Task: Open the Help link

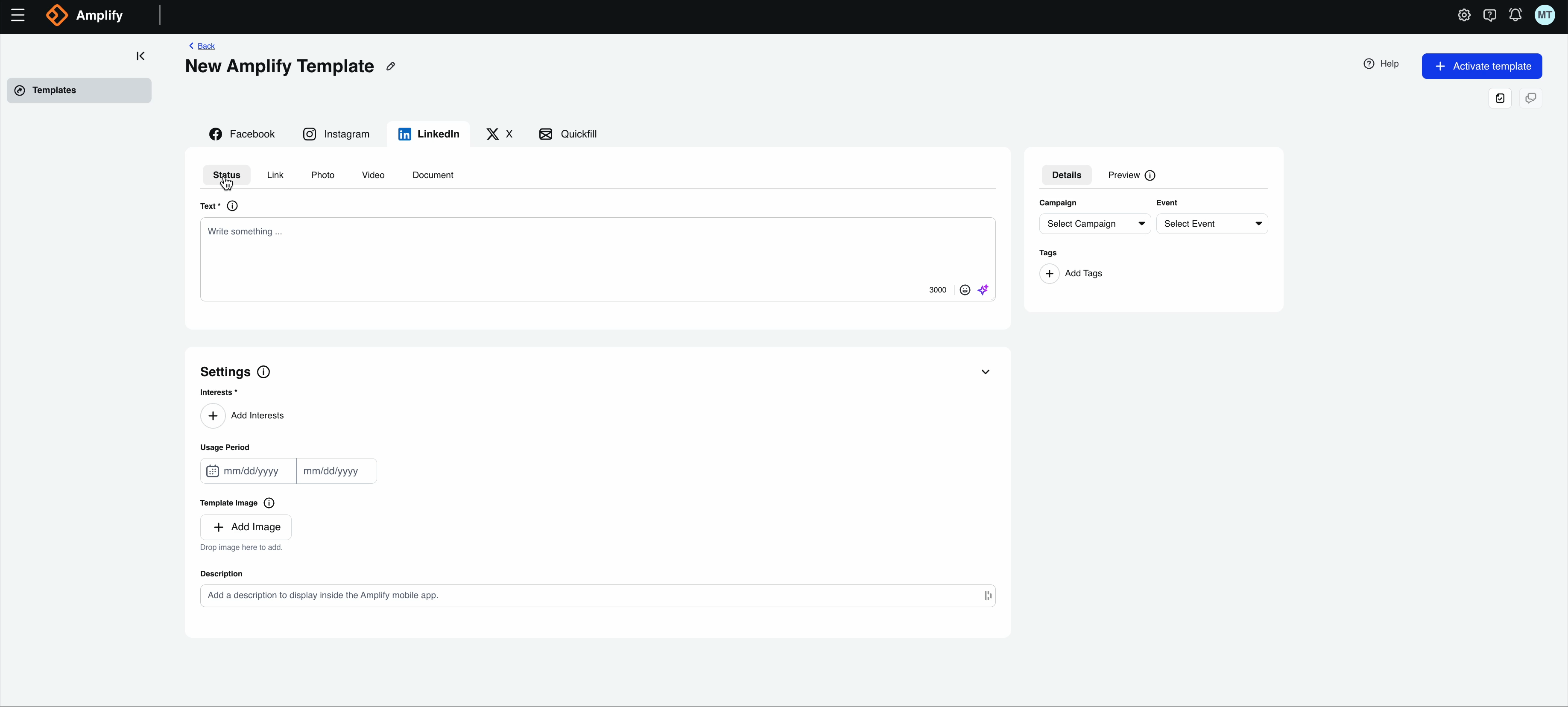Action: coord(1381,64)
